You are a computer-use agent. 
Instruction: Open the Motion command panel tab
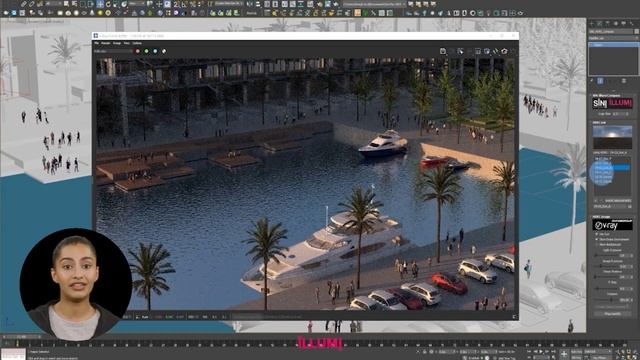click(616, 24)
